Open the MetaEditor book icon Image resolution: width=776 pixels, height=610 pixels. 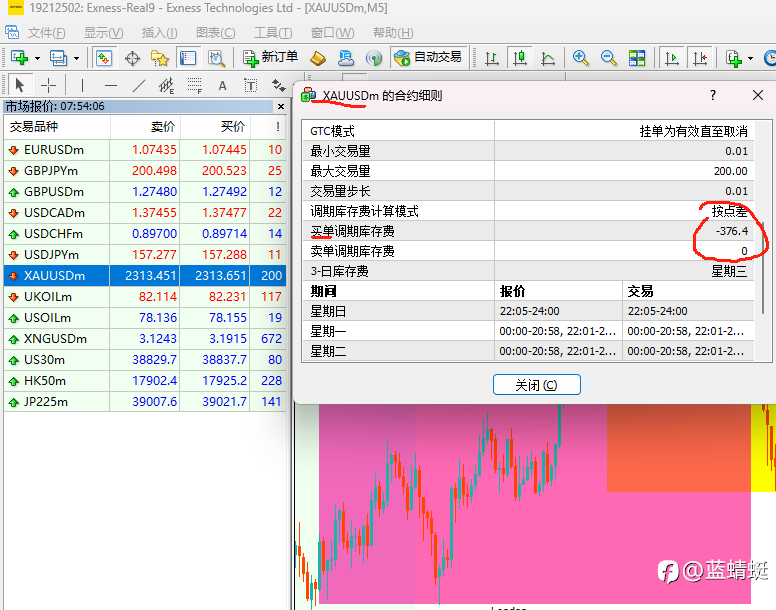[318, 58]
